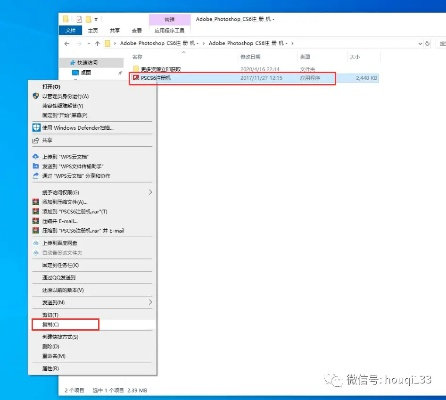Click the greyed auto backup folder icon
This screenshot has height=400, width=446.
click(x=36, y=253)
